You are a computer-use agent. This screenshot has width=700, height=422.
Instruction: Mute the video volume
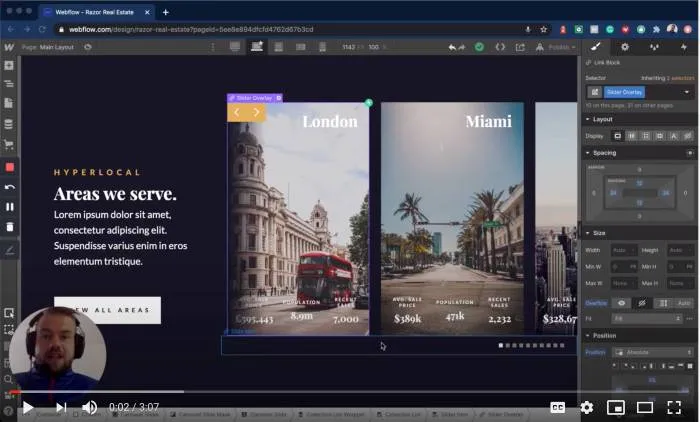(89, 407)
